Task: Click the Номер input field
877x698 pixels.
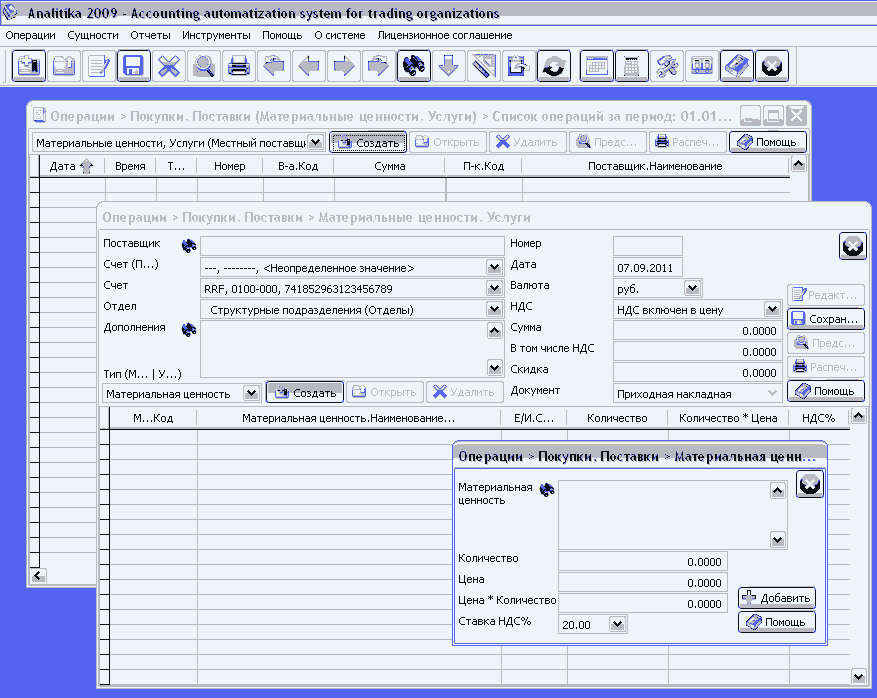Action: [x=648, y=246]
